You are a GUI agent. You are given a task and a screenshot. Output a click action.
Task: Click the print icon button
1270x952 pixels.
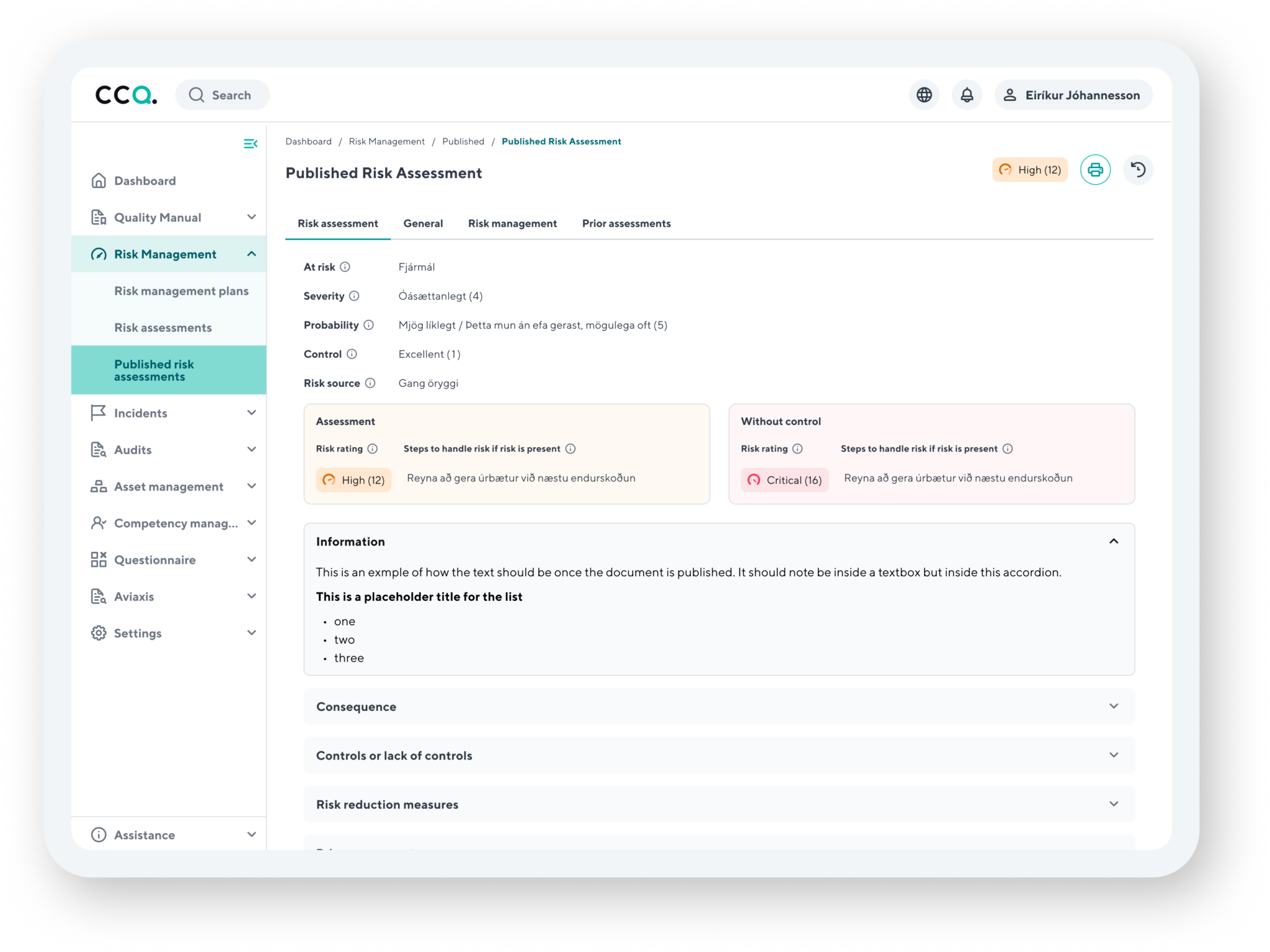(1095, 170)
